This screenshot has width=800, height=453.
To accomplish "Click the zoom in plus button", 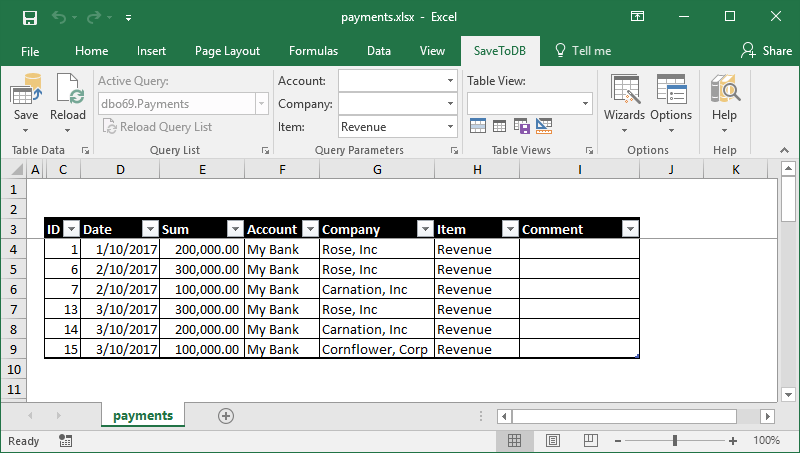I will [733, 441].
